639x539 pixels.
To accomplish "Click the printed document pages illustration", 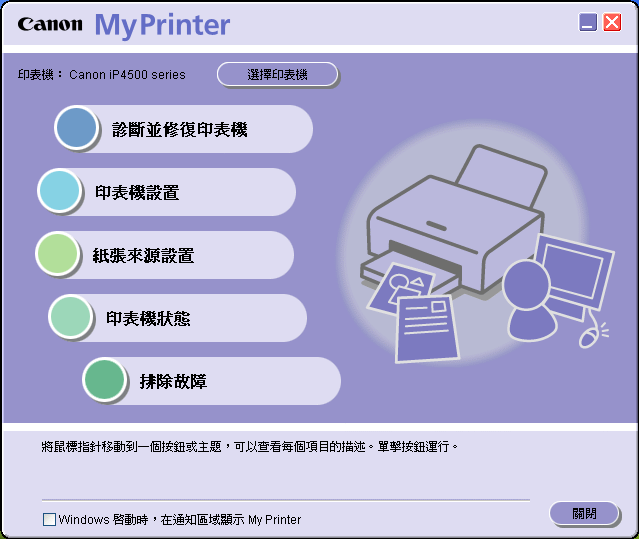I will [x=414, y=313].
